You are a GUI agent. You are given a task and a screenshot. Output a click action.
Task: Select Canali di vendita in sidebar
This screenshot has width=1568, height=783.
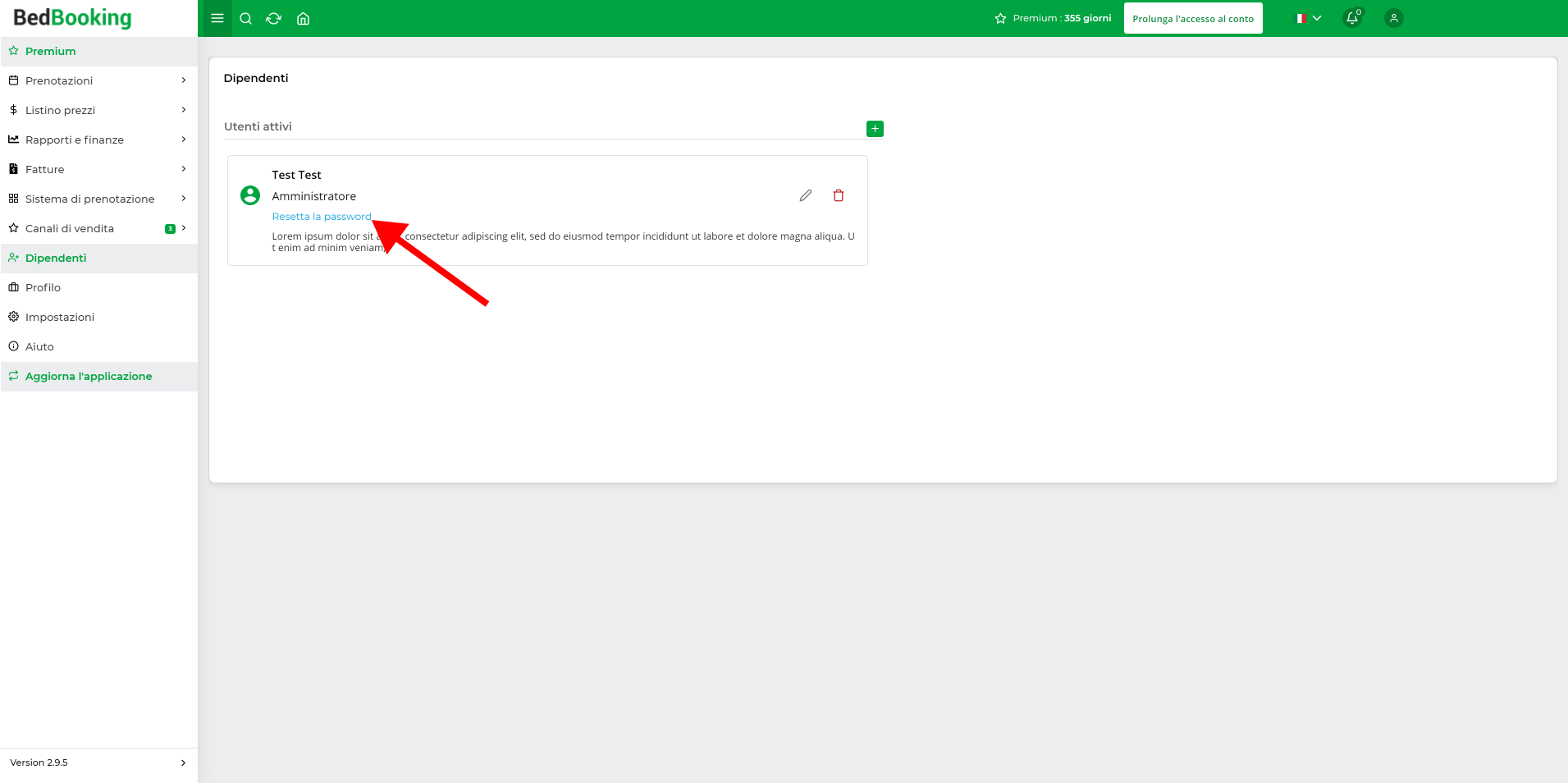click(x=70, y=228)
